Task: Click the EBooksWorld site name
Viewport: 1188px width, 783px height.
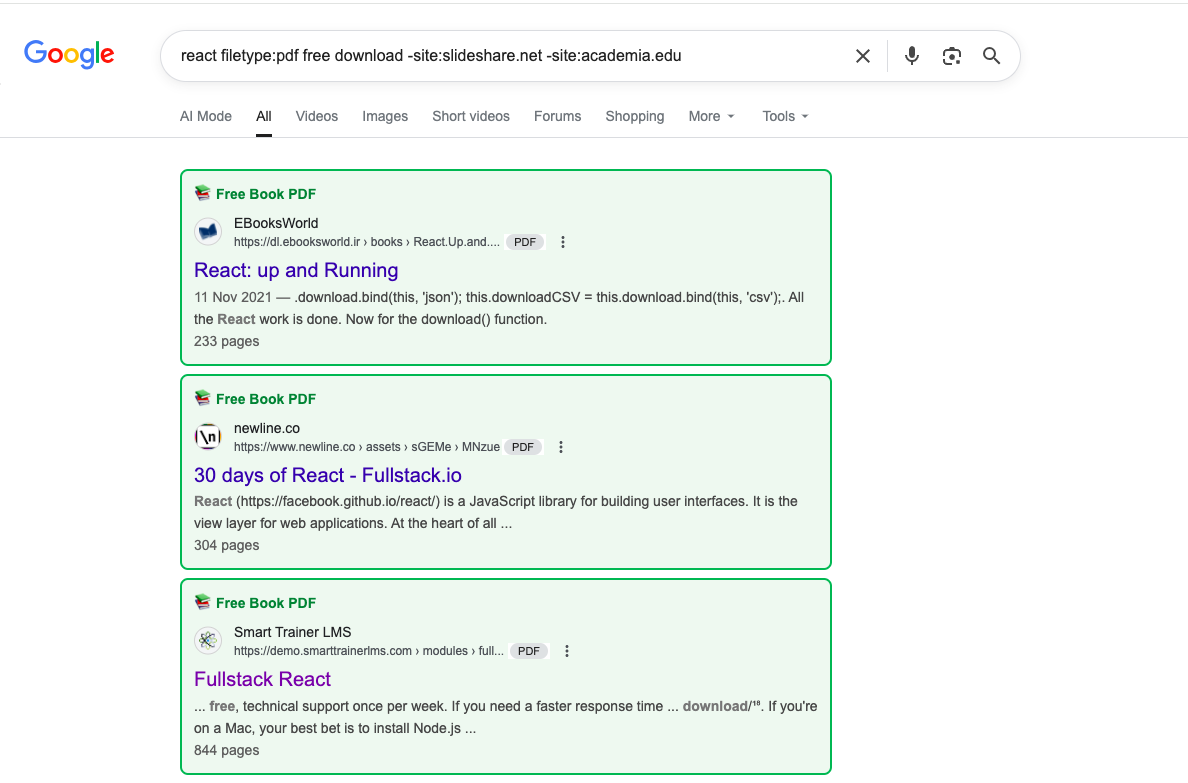Action: (x=276, y=223)
